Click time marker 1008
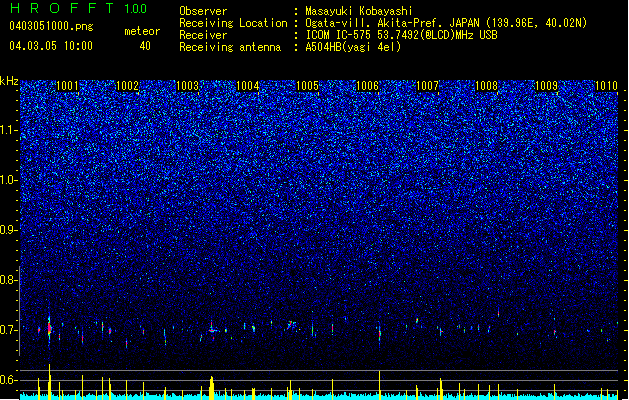Image resolution: width=629 pixels, height=400 pixels. click(x=487, y=86)
